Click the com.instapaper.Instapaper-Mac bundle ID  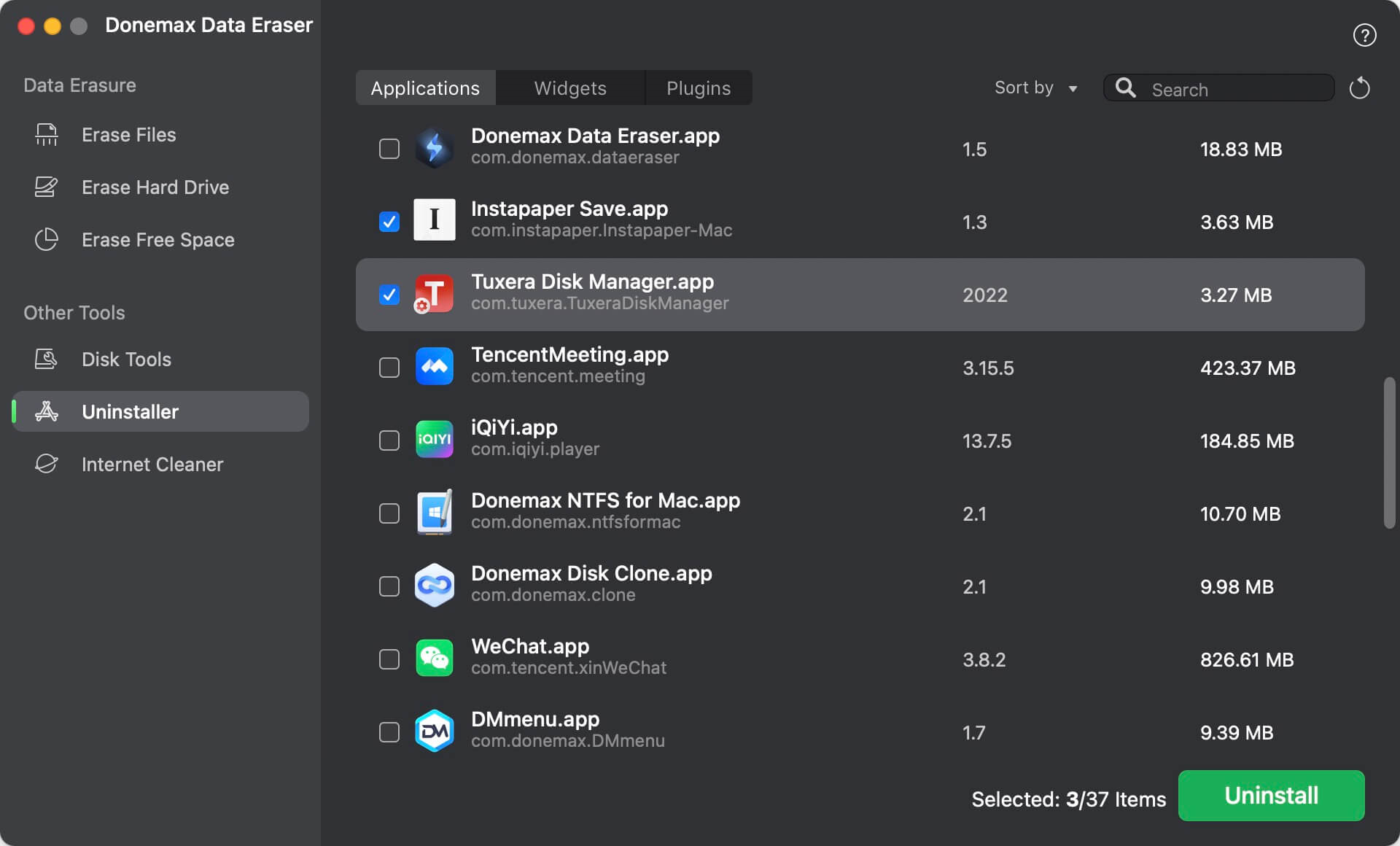tap(602, 230)
